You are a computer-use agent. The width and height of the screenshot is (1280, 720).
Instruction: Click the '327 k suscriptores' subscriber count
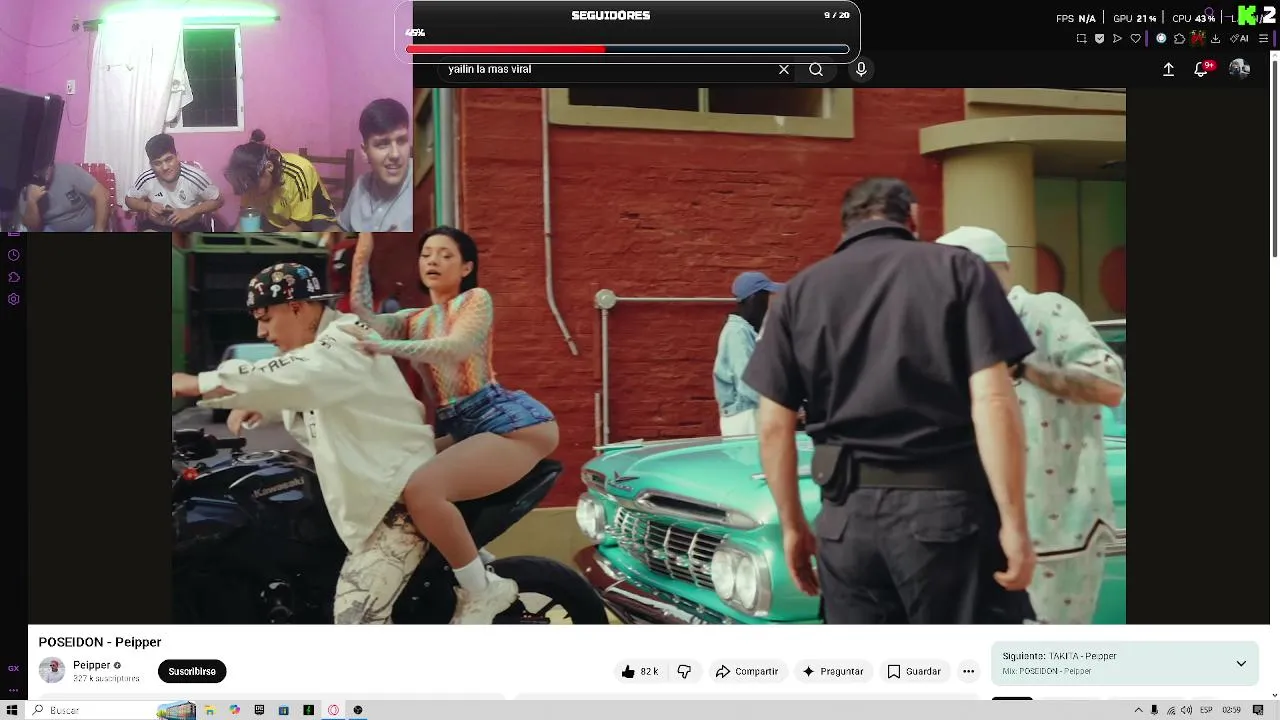tap(106, 678)
